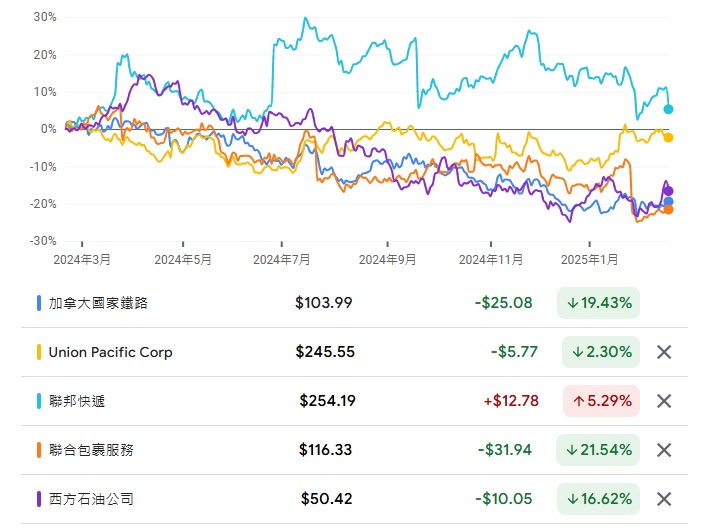708x529 pixels.
Task: Click the $254.19 price value
Action: coord(327,401)
